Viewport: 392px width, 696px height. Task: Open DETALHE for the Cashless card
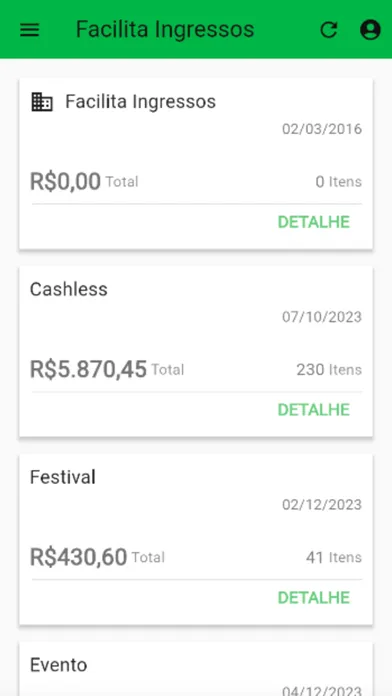[314, 410]
